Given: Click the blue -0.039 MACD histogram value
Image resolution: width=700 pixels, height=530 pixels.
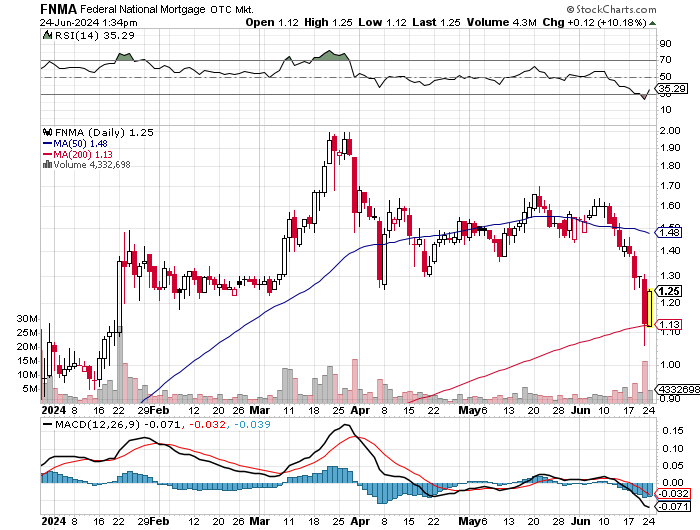Looking at the screenshot, I should (x=252, y=424).
